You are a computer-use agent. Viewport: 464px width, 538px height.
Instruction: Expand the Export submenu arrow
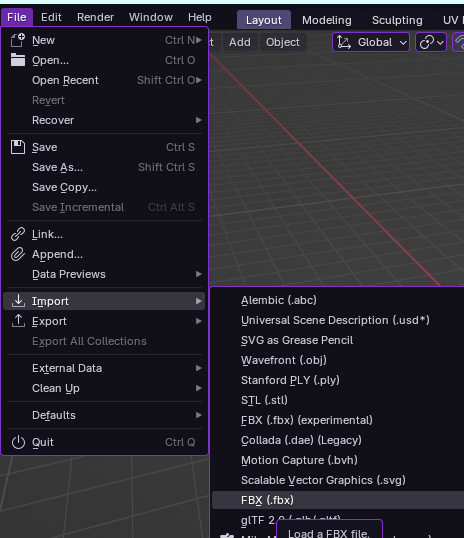[199, 321]
